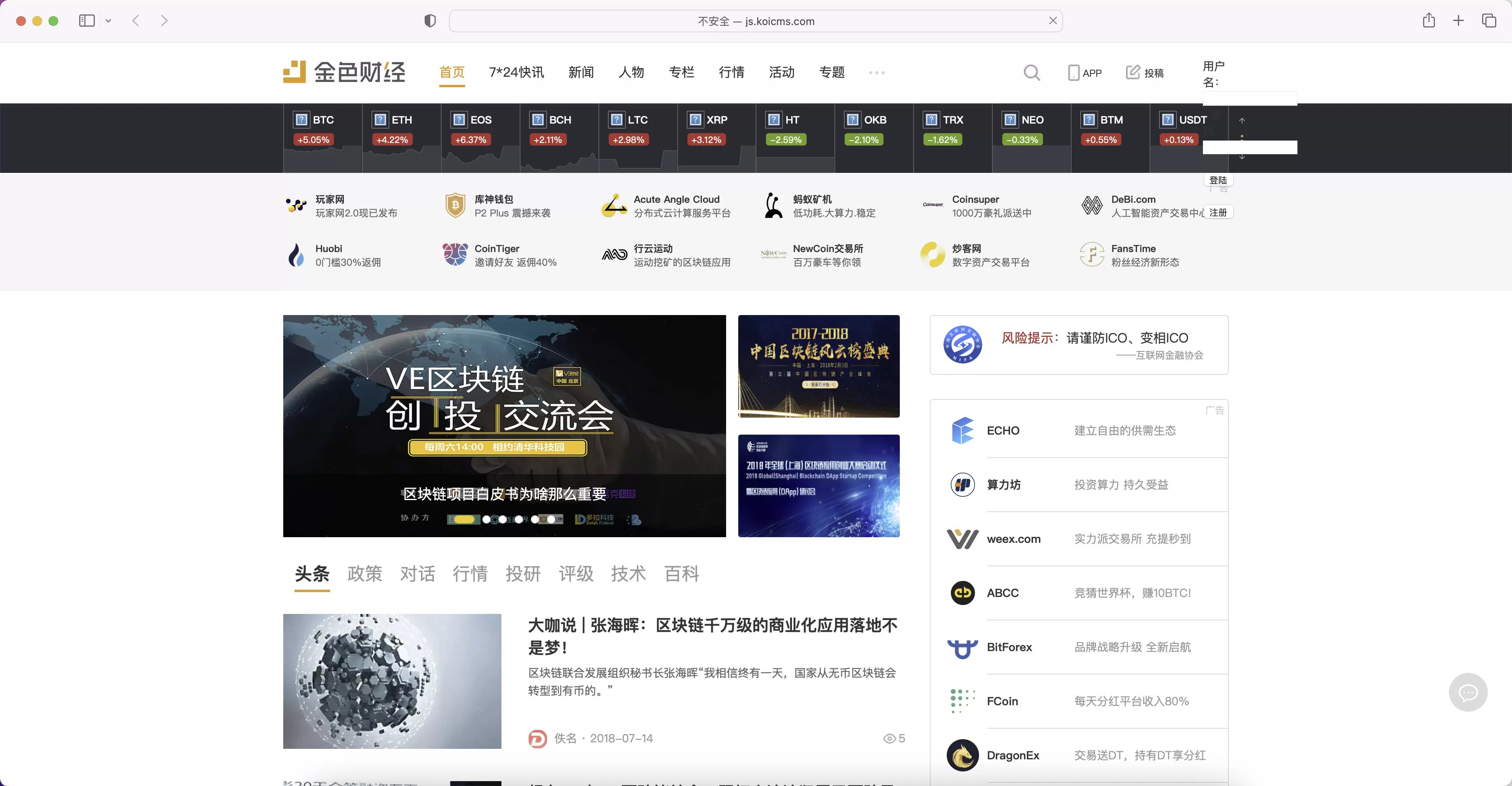Open the 首页 nav tab
Screen dimensions: 1512x786
pyautogui.click(x=452, y=72)
